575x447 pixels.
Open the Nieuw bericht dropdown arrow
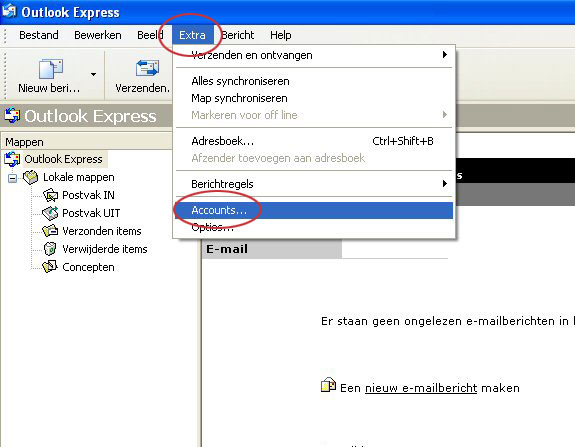94,74
